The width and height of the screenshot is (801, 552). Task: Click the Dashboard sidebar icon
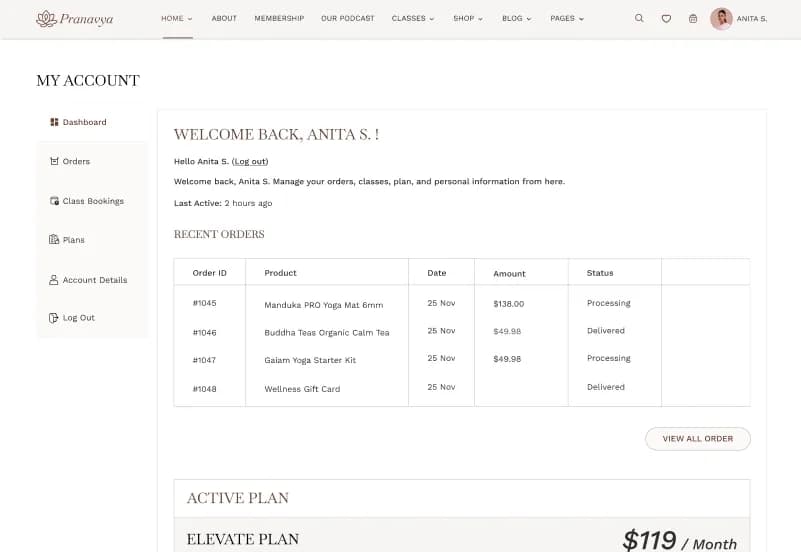(54, 122)
